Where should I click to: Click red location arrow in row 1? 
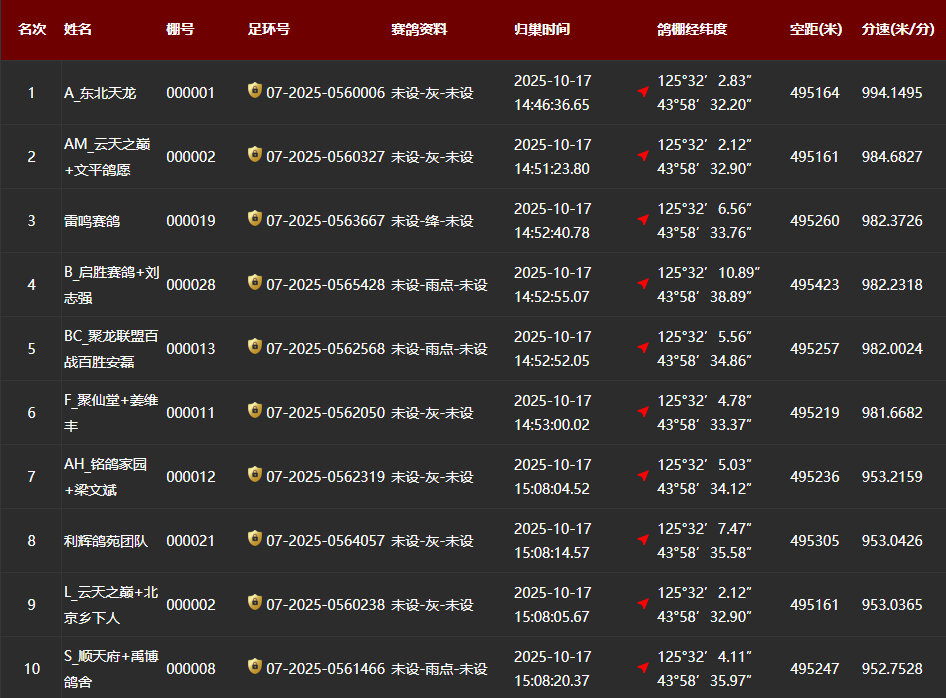point(643,92)
